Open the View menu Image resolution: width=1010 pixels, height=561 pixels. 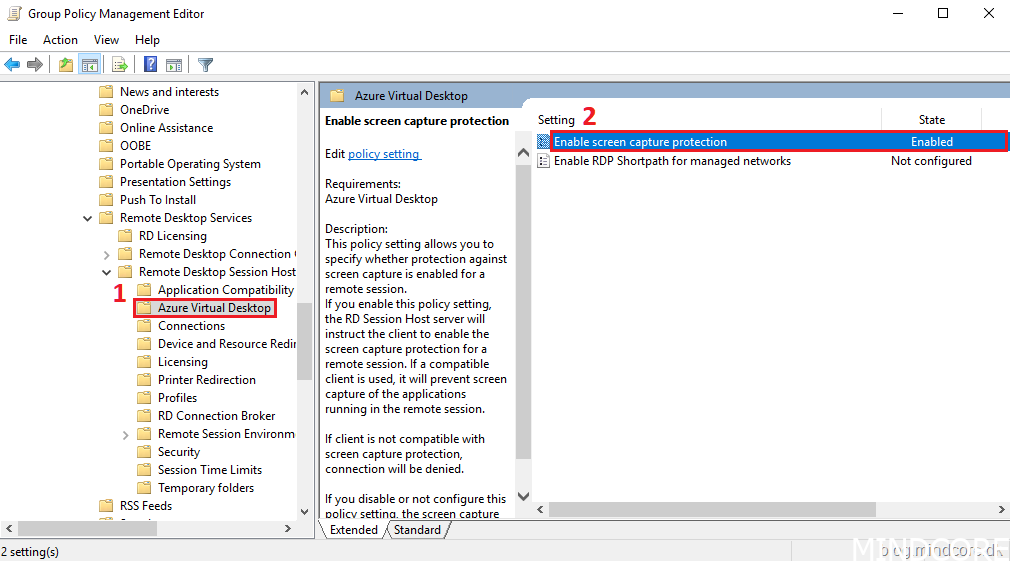tap(106, 40)
